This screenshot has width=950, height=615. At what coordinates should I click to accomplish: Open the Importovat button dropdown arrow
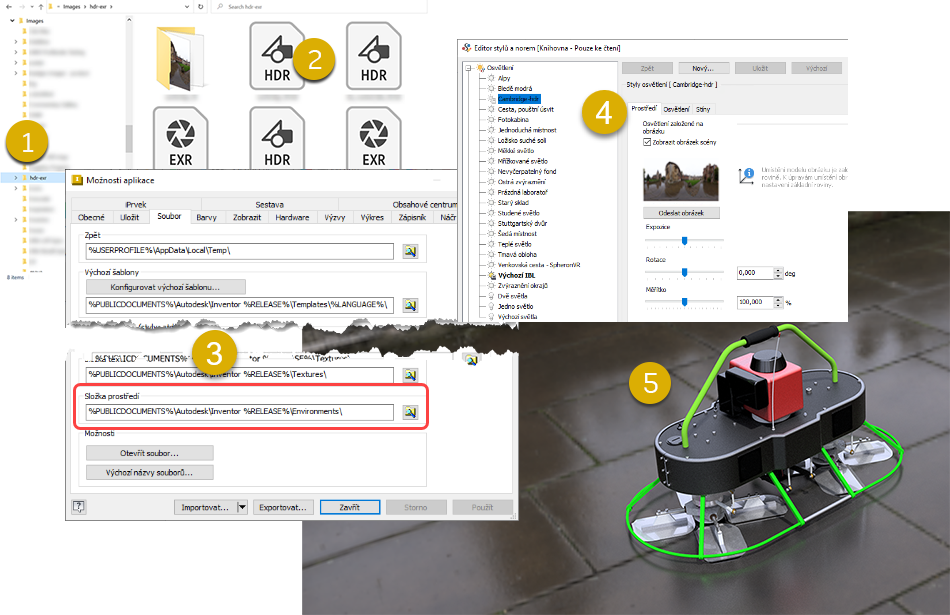point(242,507)
